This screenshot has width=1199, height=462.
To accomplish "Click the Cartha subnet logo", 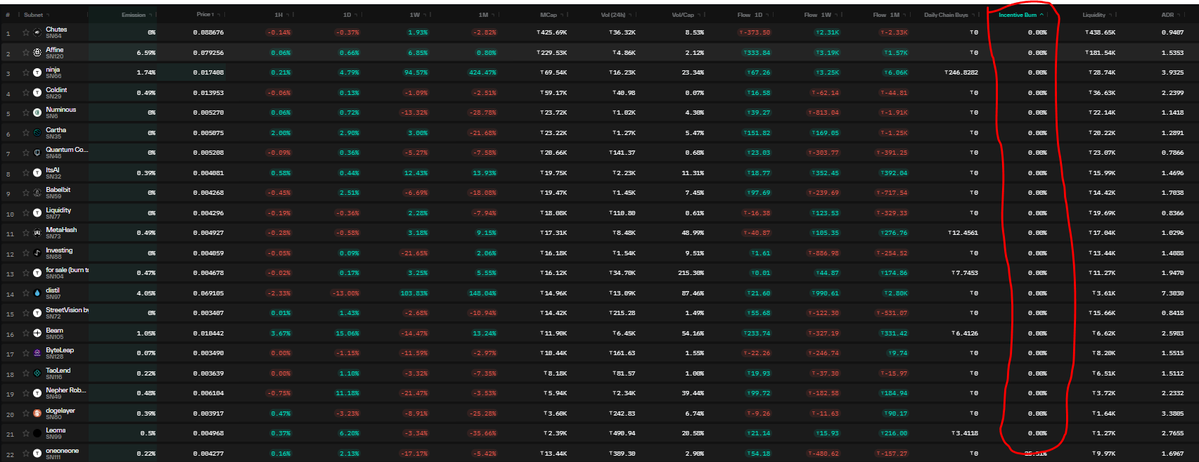I will pyautogui.click(x=37, y=132).
